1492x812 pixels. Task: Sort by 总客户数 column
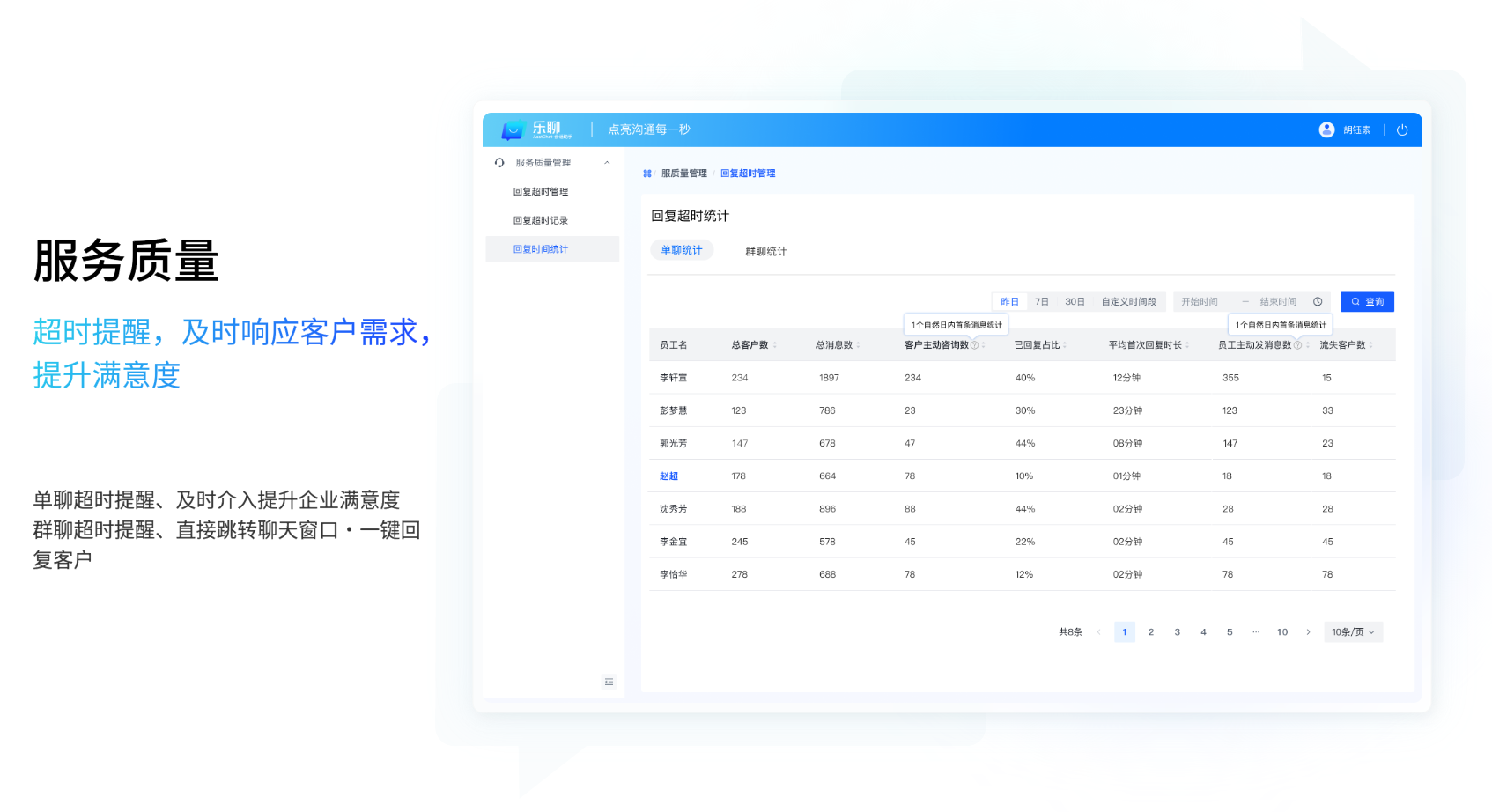tap(774, 345)
